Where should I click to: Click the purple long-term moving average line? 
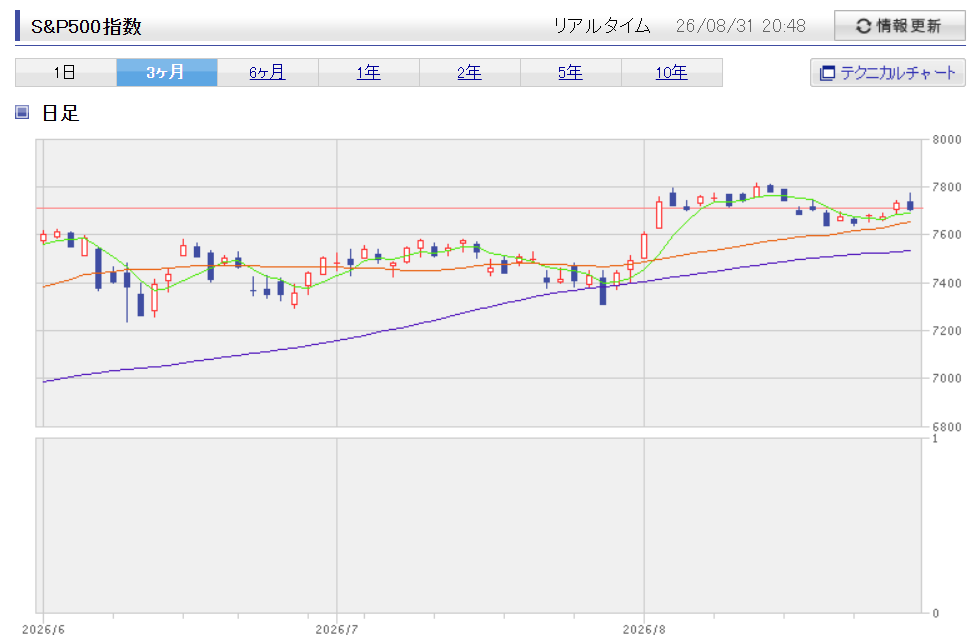pyautogui.click(x=434, y=320)
